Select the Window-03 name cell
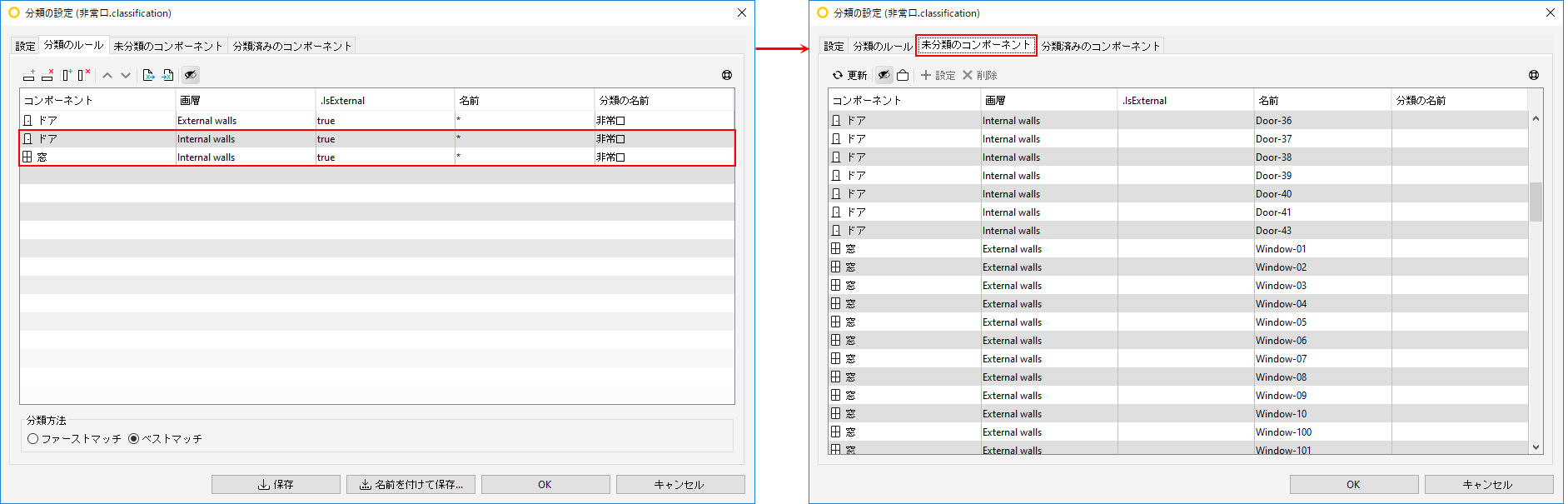Screen dimensions: 1568x504 pyautogui.click(x=1322, y=285)
